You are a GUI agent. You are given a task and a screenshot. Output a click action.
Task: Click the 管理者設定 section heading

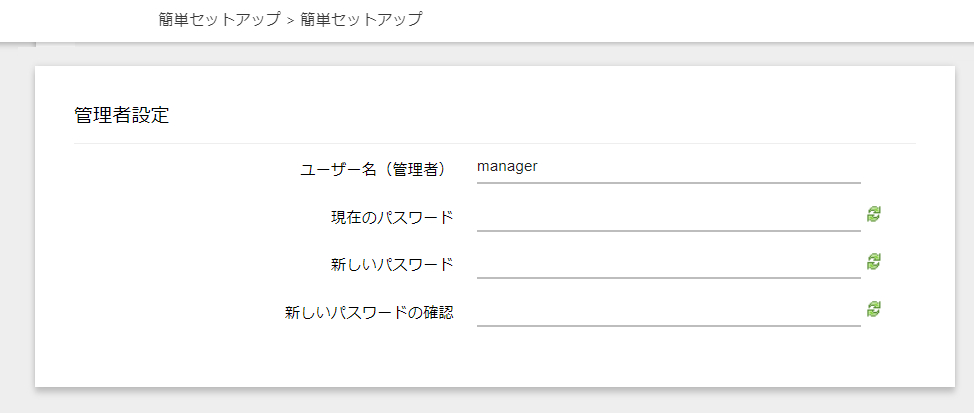tap(122, 116)
